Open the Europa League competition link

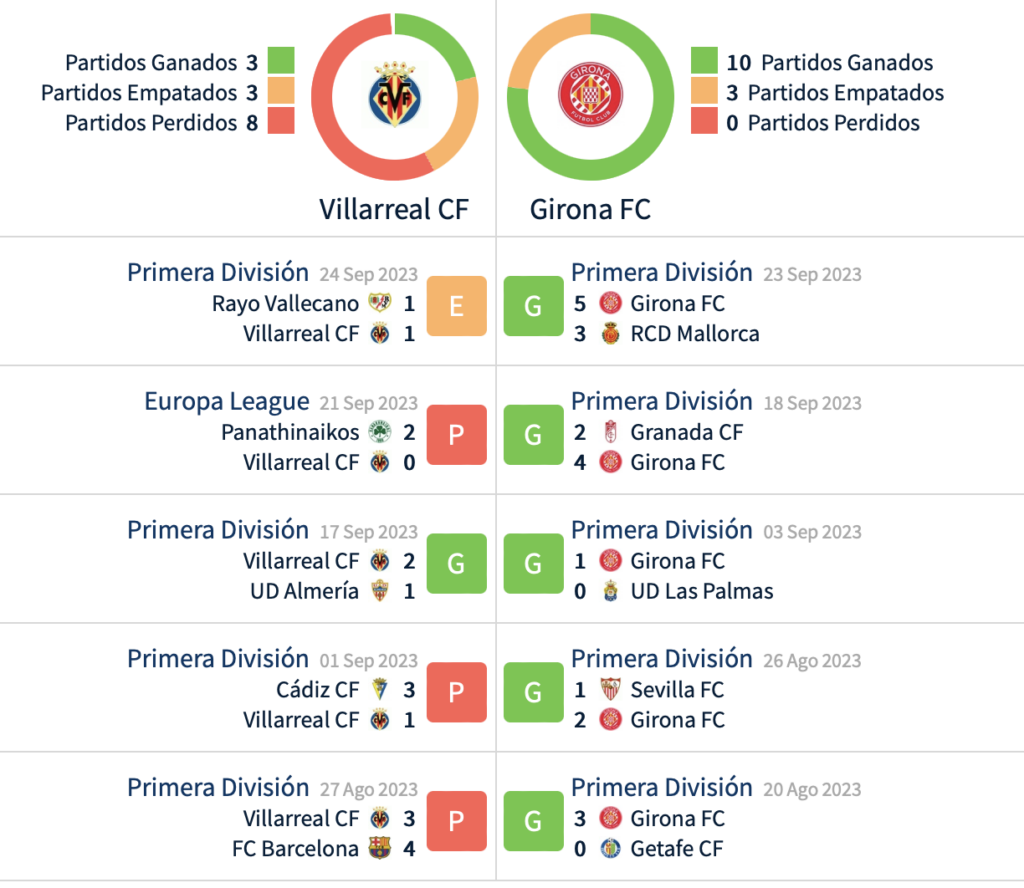pos(227,402)
